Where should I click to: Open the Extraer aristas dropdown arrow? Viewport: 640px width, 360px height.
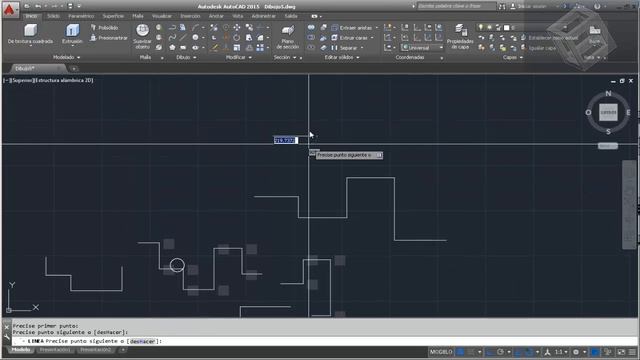pos(376,28)
